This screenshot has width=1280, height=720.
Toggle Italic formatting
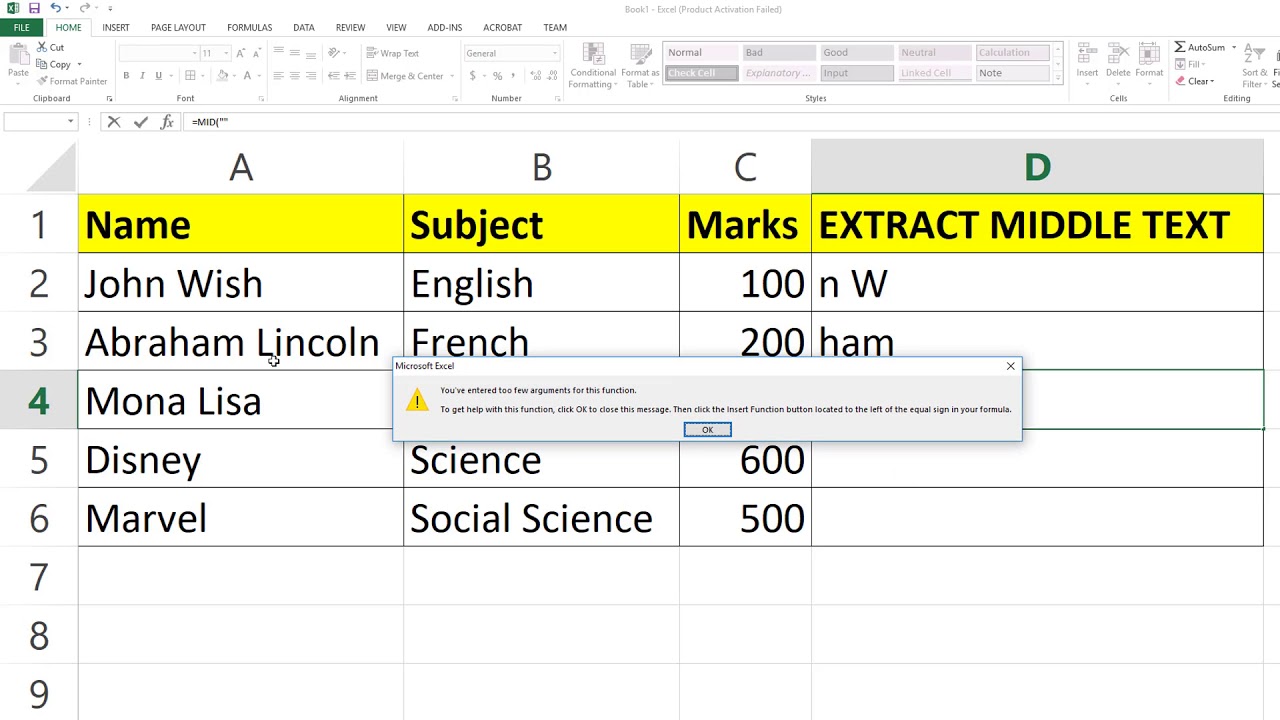[142, 75]
